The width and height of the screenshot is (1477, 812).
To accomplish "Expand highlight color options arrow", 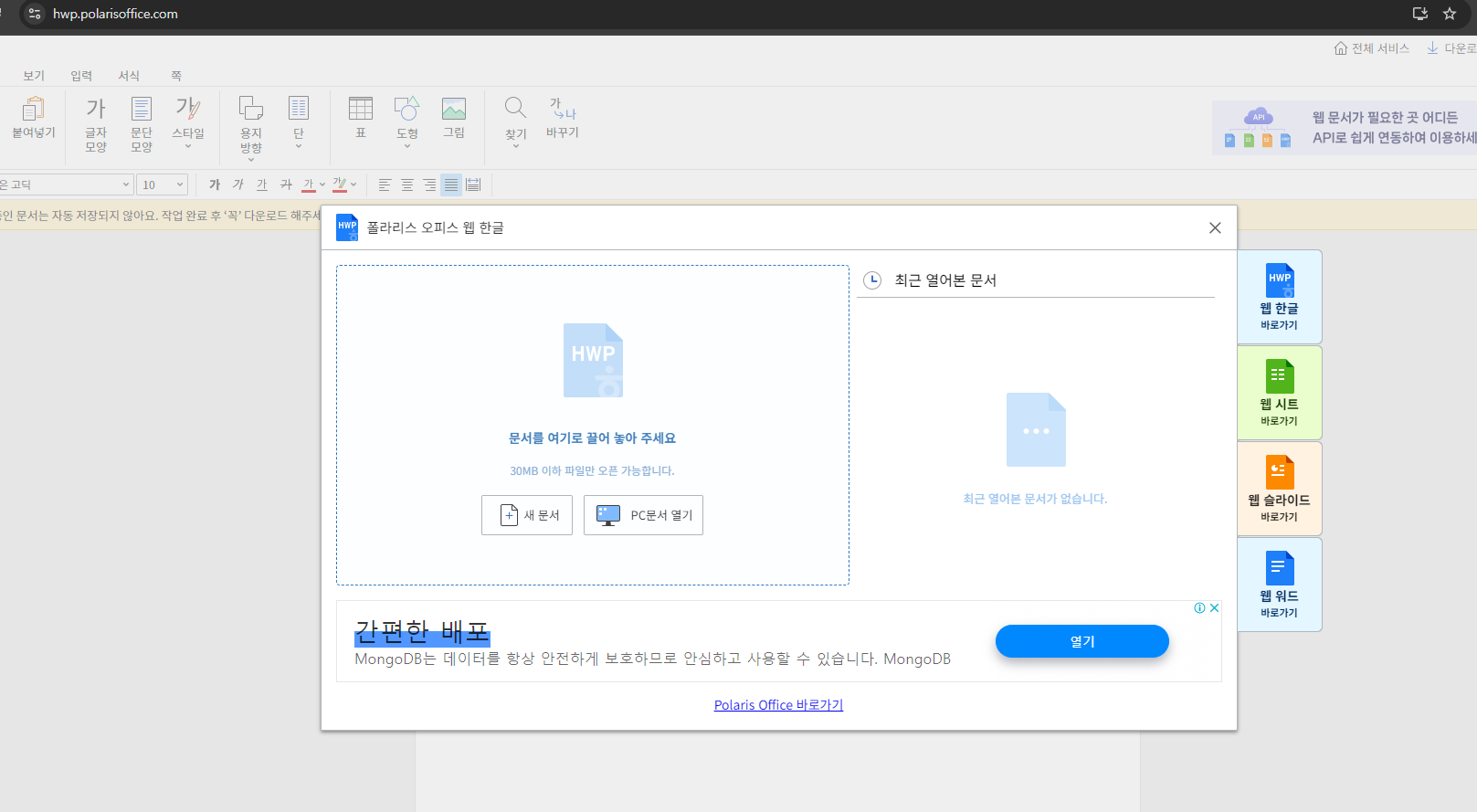I will point(353,185).
